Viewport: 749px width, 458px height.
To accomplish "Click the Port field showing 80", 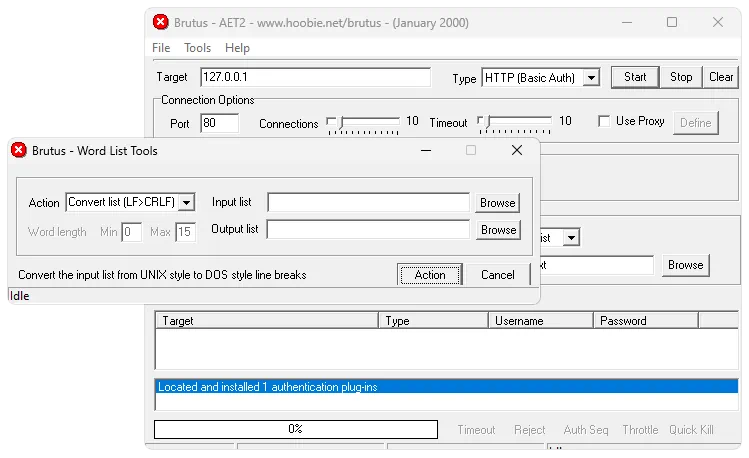I will 219,123.
